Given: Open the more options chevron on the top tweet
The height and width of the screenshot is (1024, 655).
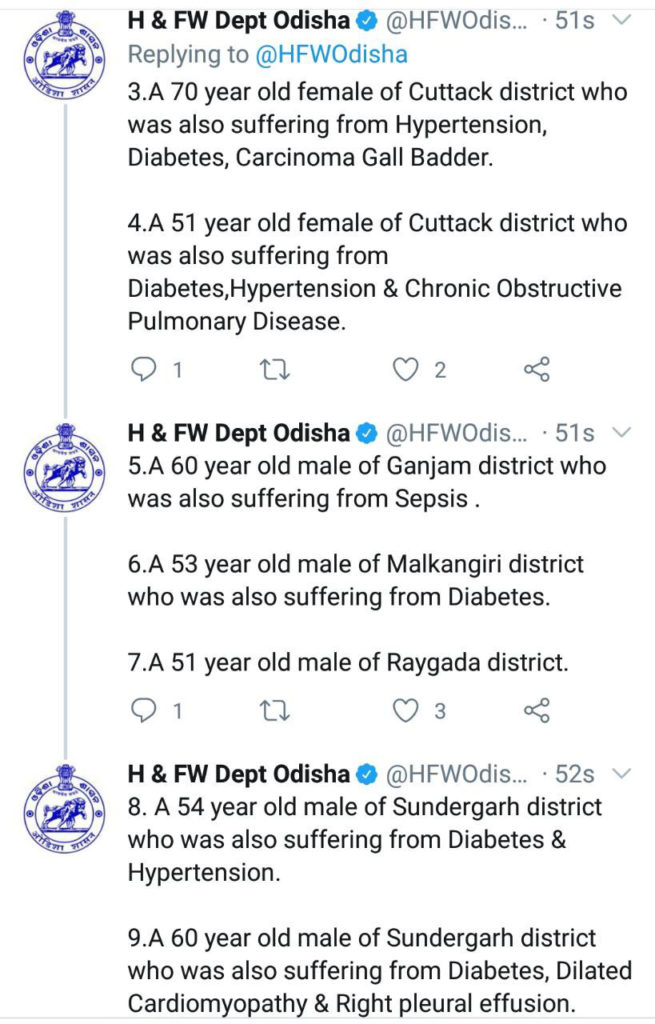Looking at the screenshot, I should [621, 21].
